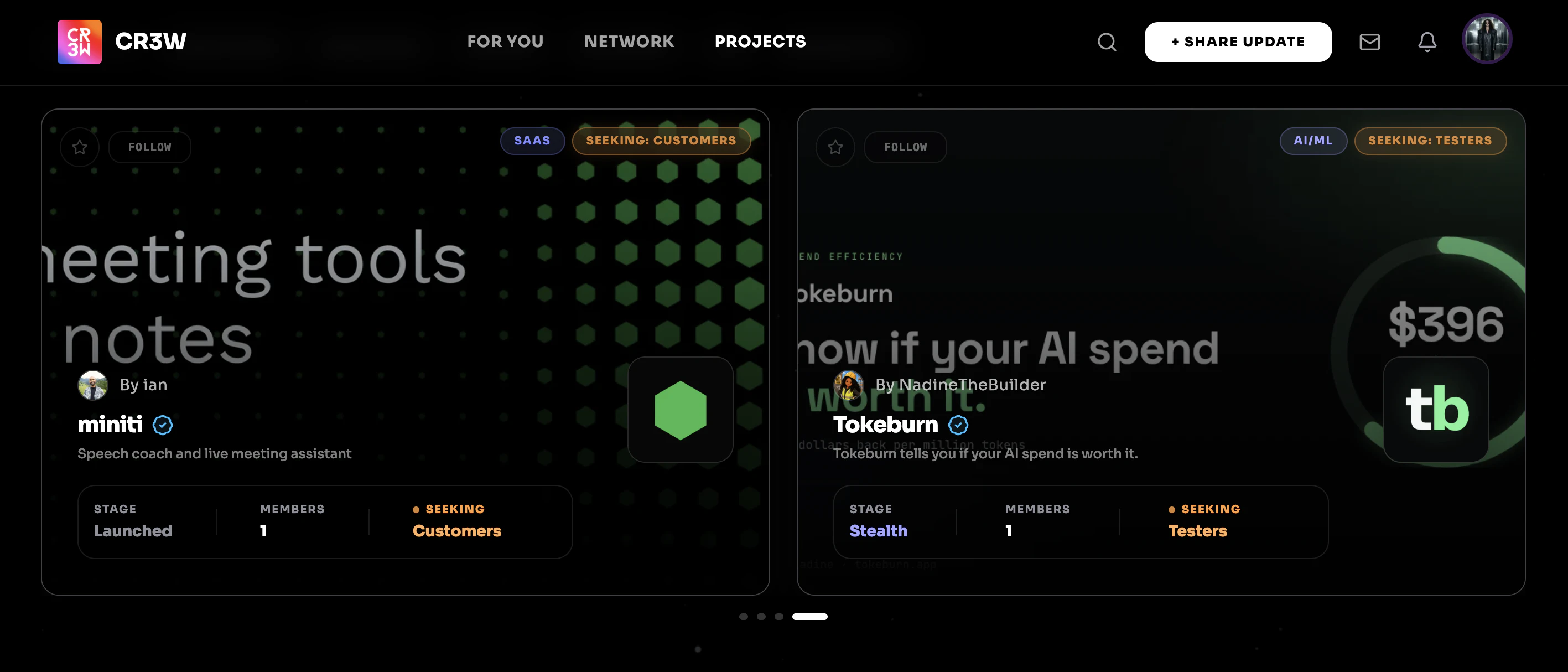Click the Seeking: Customers tag
The width and height of the screenshot is (1568, 672).
click(661, 141)
